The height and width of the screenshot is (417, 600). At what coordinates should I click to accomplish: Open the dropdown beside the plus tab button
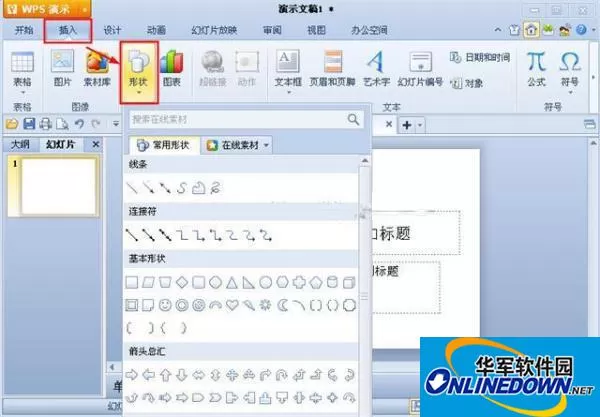[x=420, y=125]
